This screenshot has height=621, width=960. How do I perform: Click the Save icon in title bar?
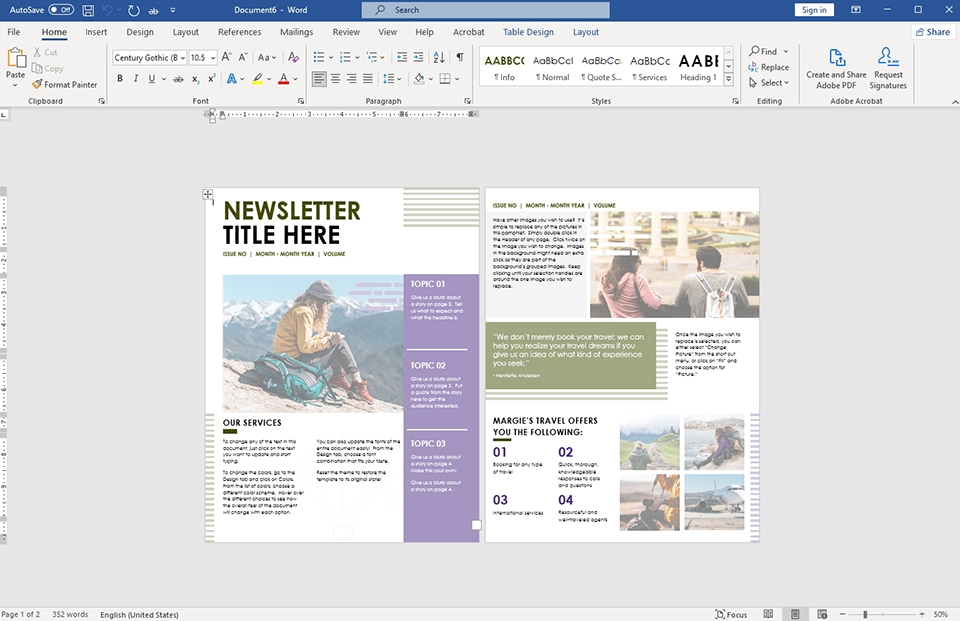(88, 10)
